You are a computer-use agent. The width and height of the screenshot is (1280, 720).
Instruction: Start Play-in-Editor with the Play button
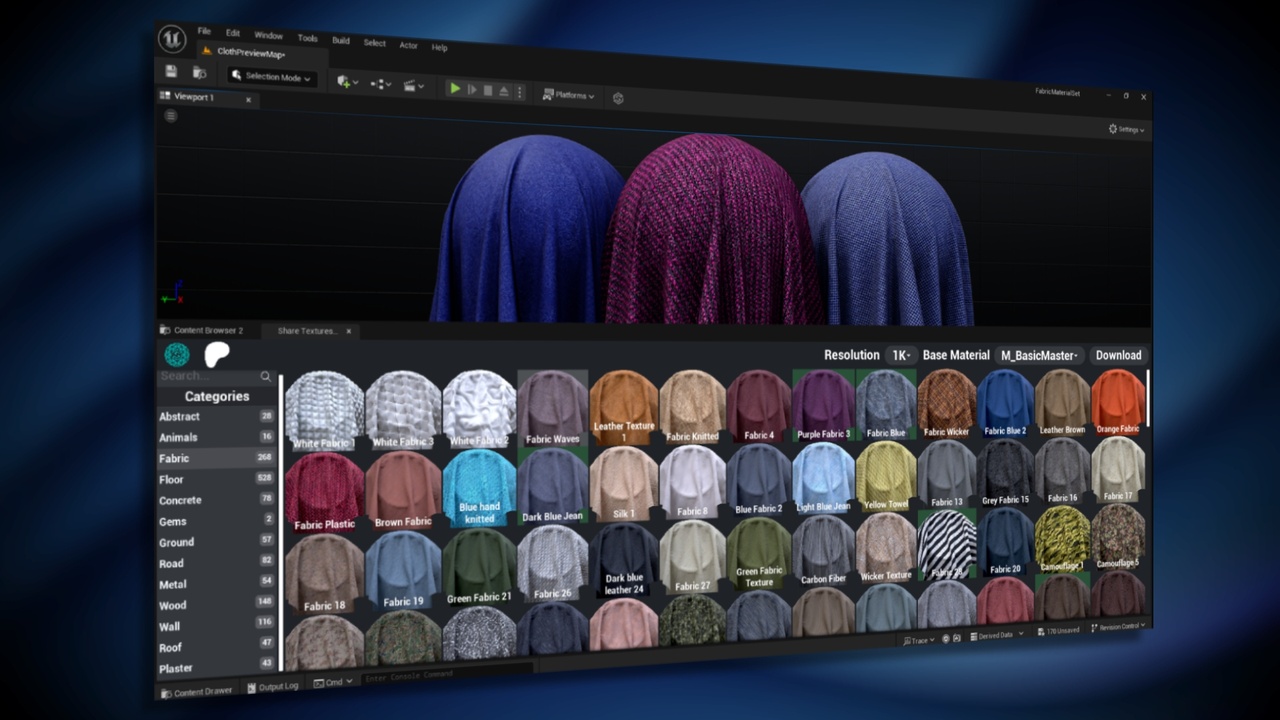coord(455,89)
